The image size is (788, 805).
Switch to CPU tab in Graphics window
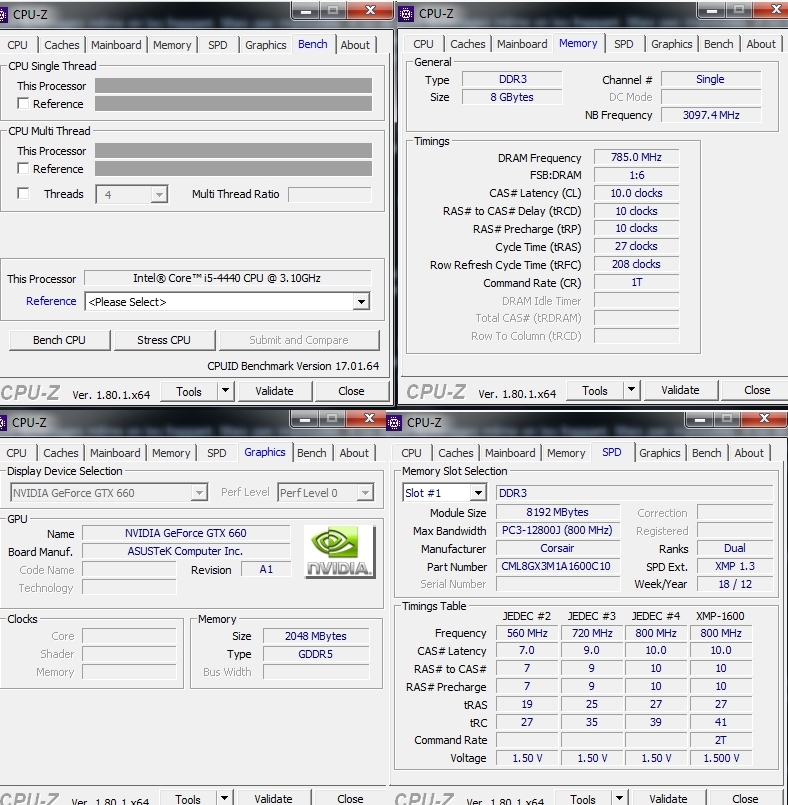pos(16,453)
